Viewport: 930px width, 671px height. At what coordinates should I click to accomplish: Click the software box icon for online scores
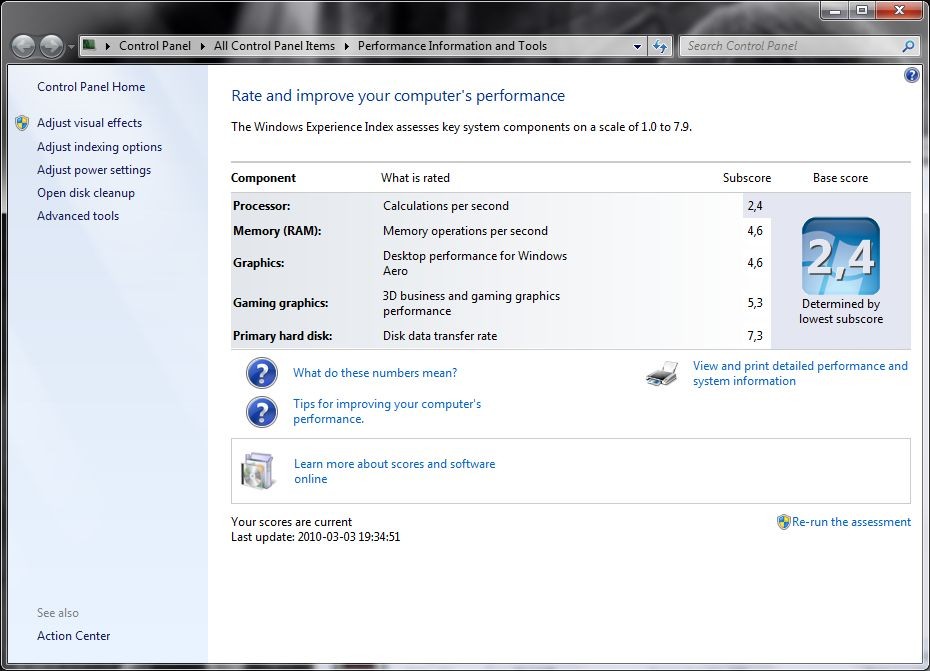tap(258, 471)
